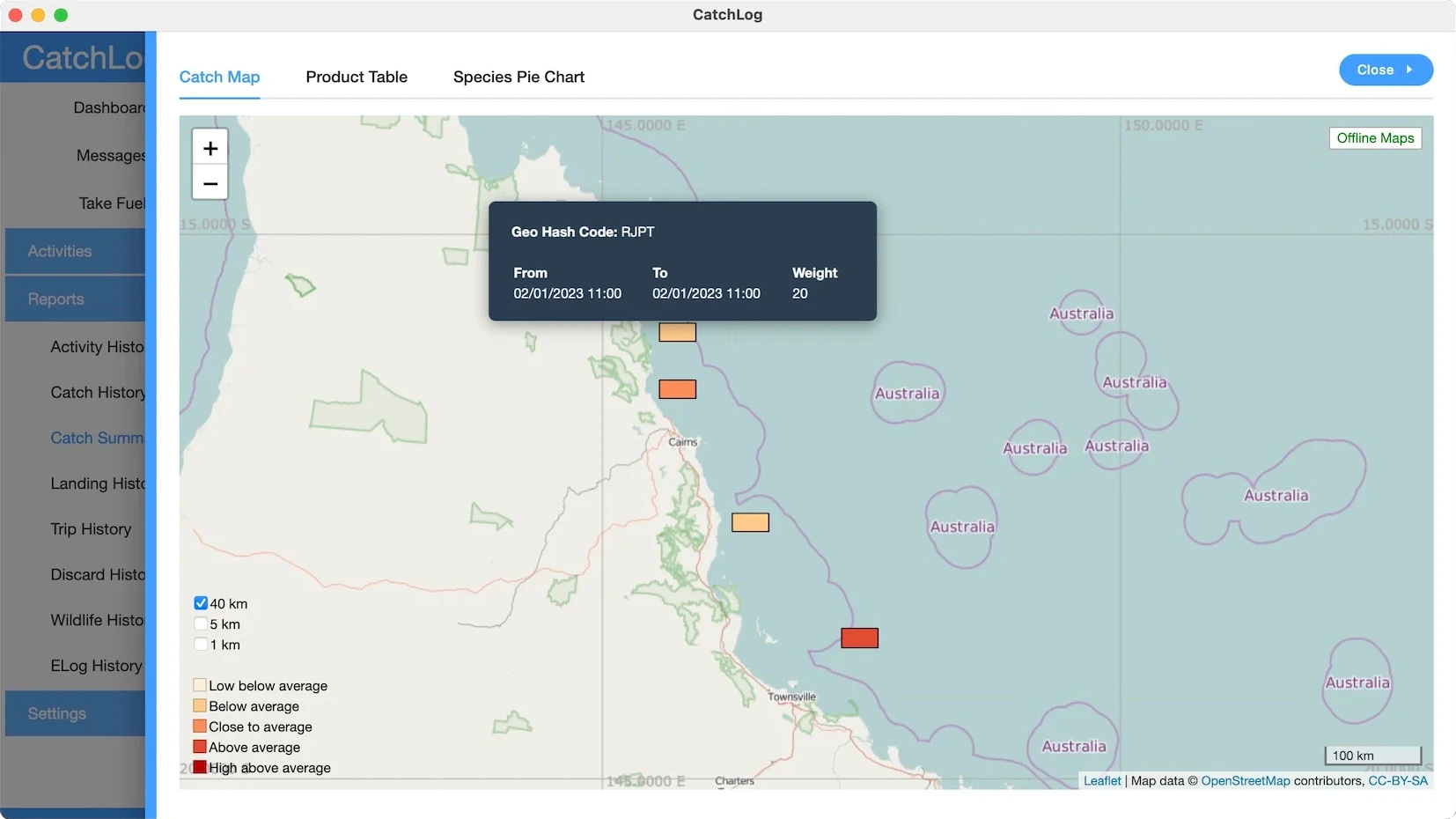Switch to the Product Table tab
Viewport: 1456px width, 819px height.
click(x=357, y=77)
